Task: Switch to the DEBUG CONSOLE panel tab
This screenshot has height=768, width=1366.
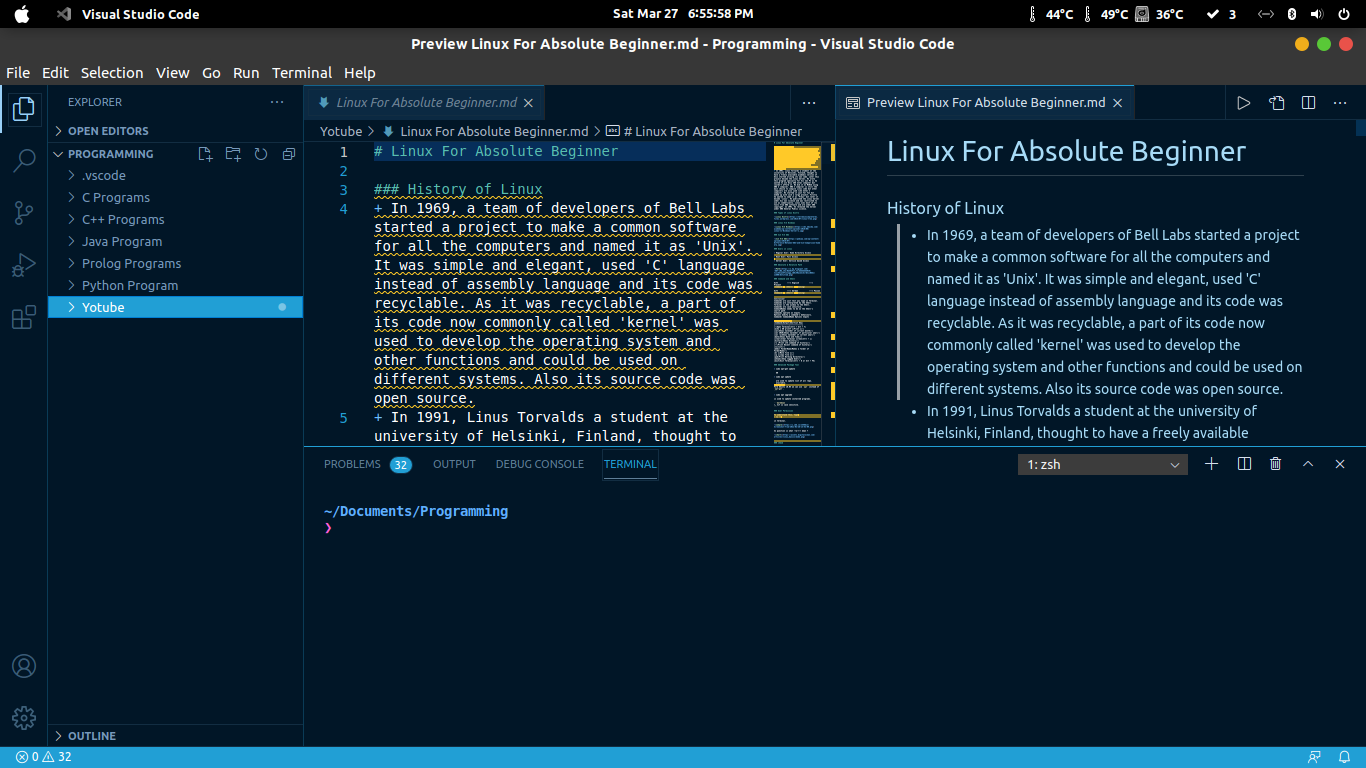Action: pyautogui.click(x=539, y=464)
